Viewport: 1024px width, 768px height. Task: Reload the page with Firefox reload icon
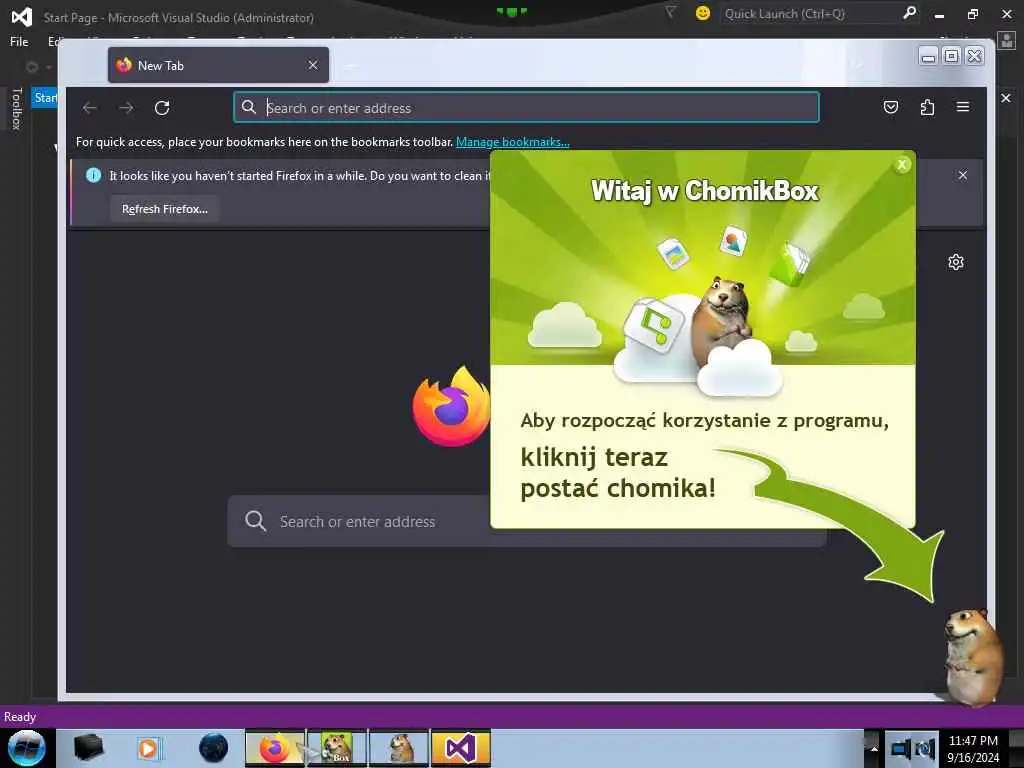coord(162,108)
